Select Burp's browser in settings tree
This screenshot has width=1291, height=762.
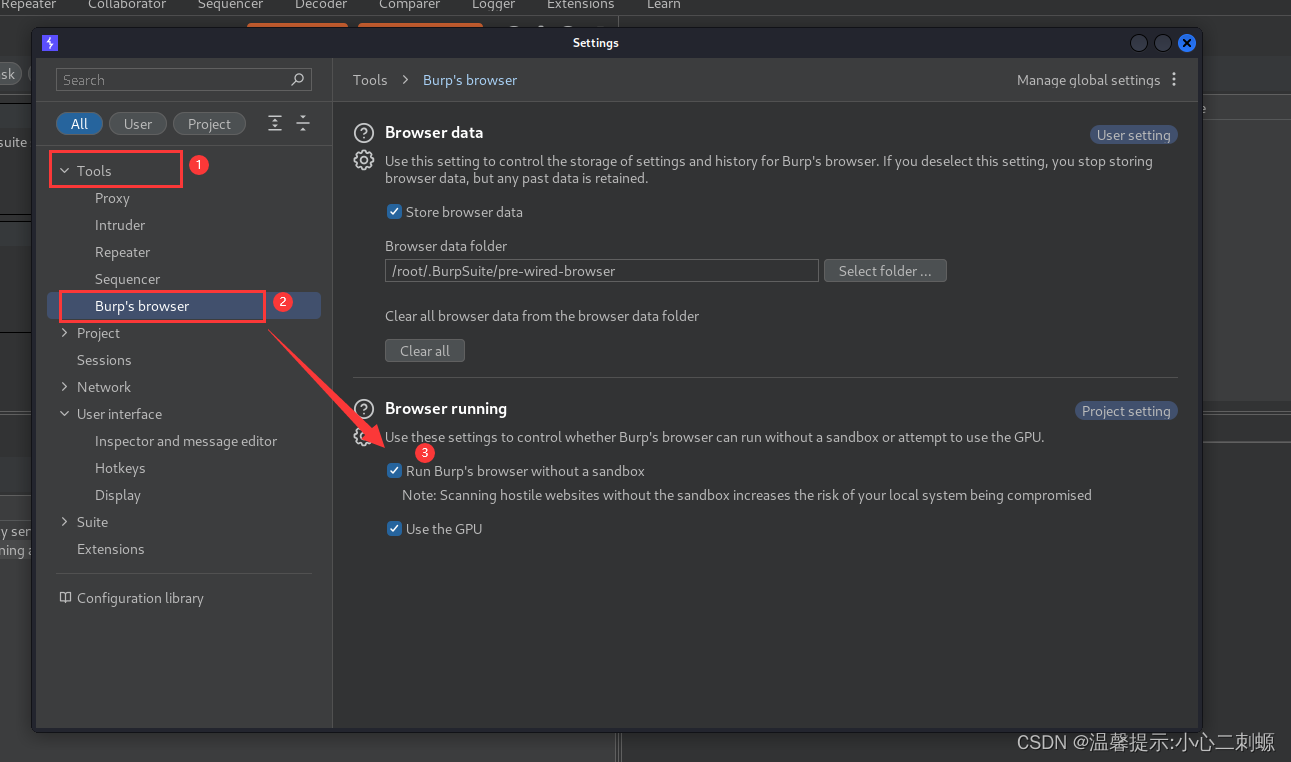(x=184, y=306)
